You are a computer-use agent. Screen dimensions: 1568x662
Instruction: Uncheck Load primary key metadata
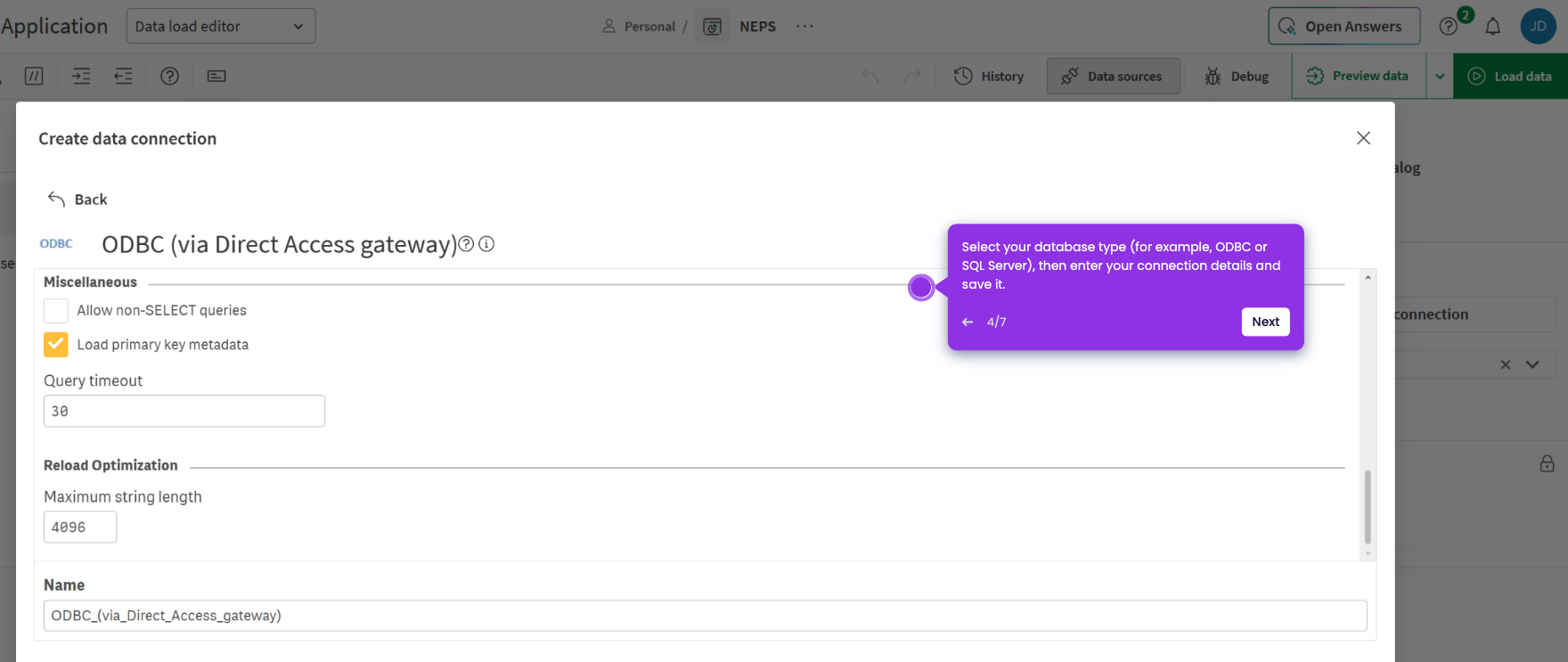coord(56,344)
